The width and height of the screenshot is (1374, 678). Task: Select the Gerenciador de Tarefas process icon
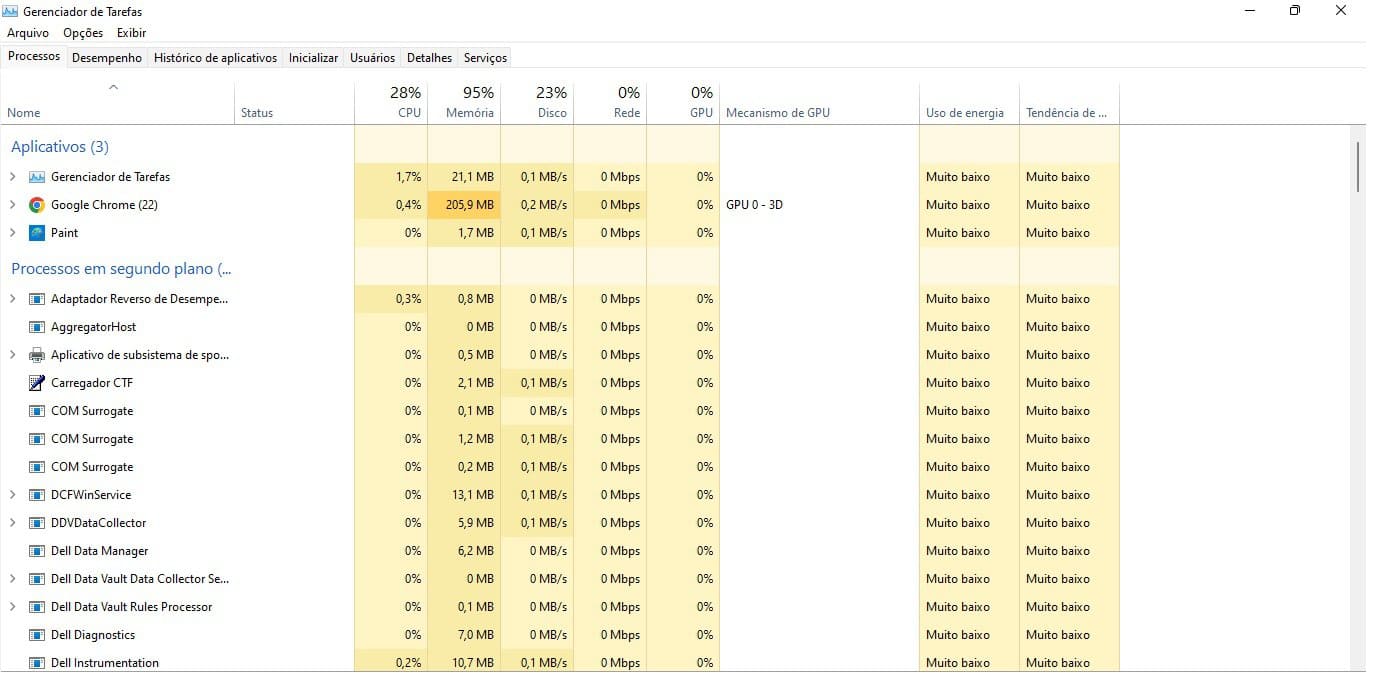[37, 177]
